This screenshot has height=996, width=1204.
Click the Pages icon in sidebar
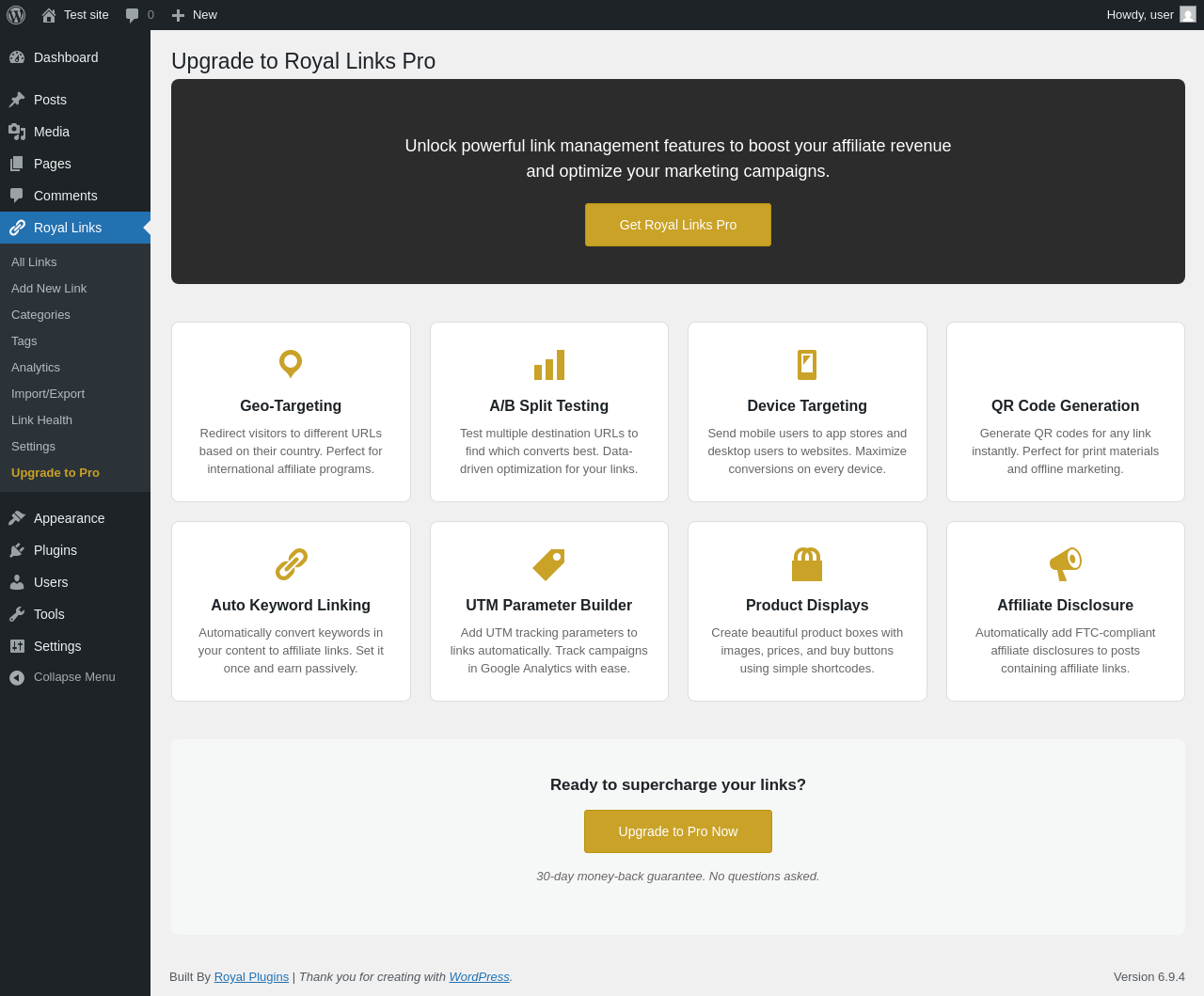tap(17, 164)
